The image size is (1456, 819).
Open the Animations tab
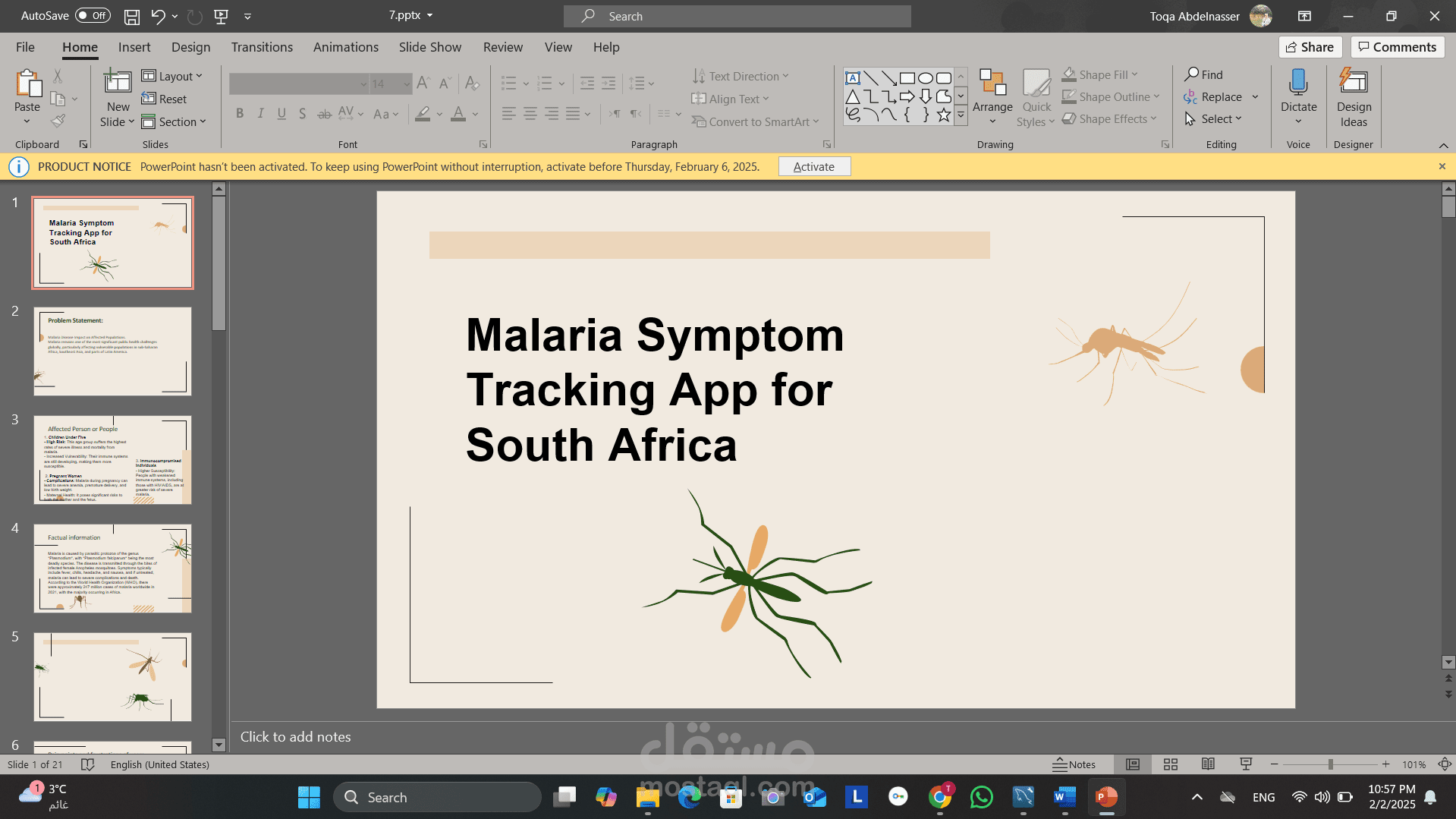[x=346, y=47]
